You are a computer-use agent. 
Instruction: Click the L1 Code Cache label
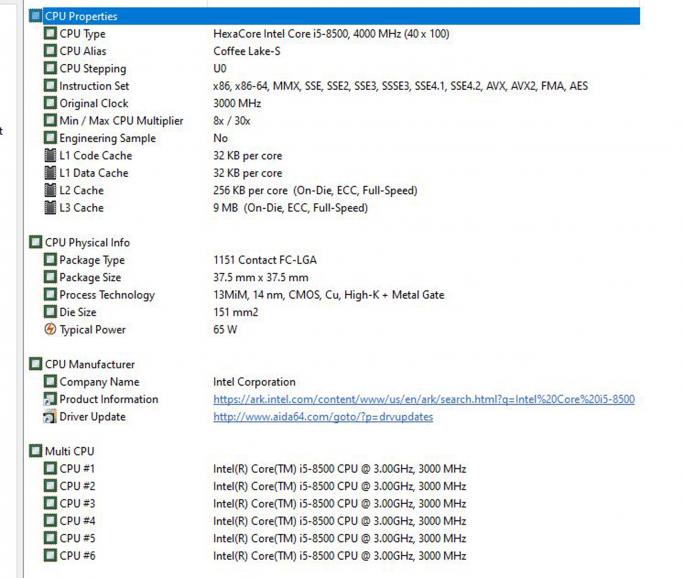coord(96,156)
